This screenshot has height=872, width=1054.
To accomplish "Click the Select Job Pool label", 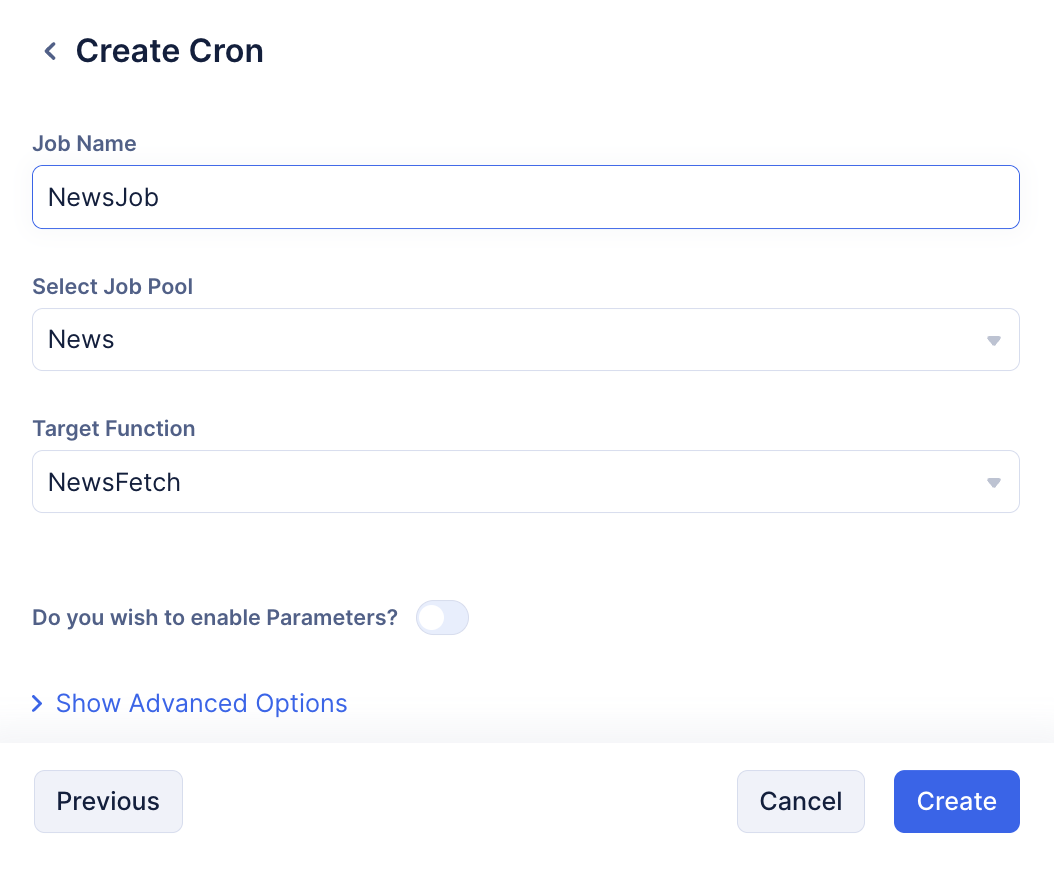I will tap(112, 286).
